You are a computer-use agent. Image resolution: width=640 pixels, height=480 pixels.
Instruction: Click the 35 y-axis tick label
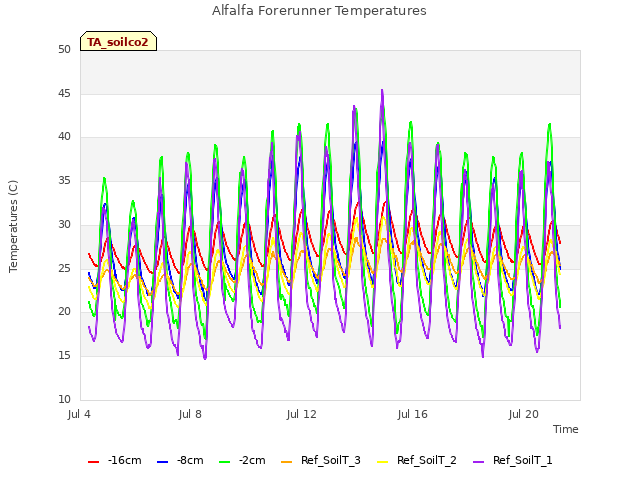(64, 180)
